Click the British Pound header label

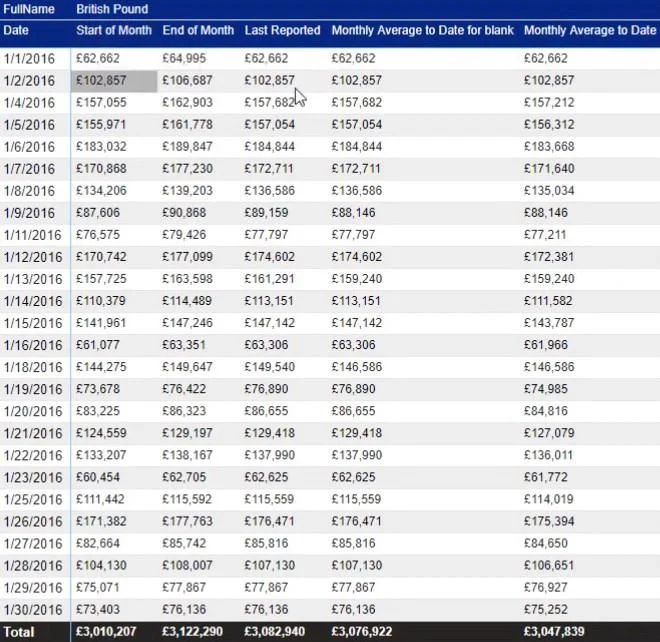click(x=112, y=9)
